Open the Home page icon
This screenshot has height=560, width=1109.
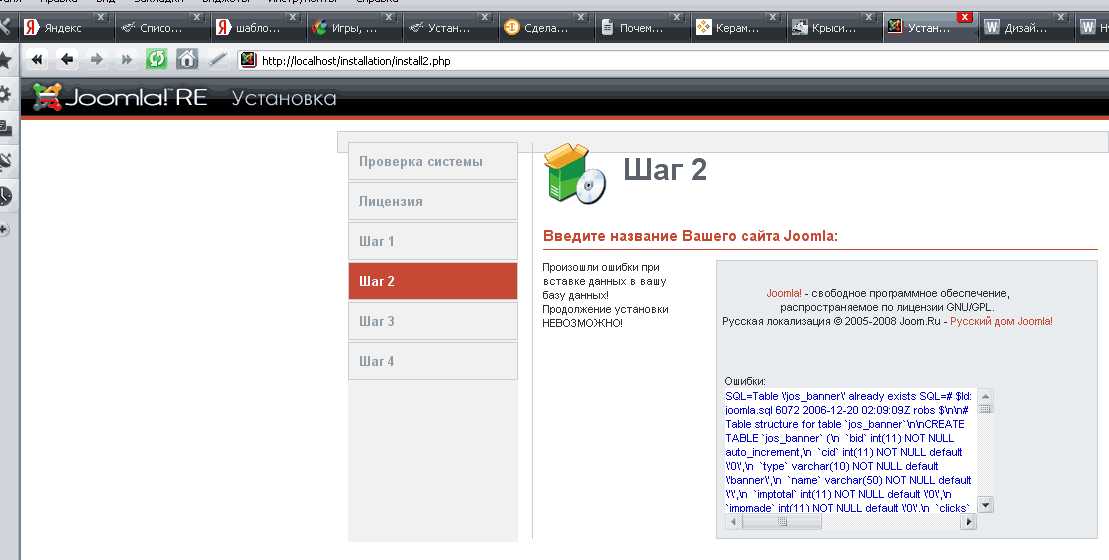187,59
